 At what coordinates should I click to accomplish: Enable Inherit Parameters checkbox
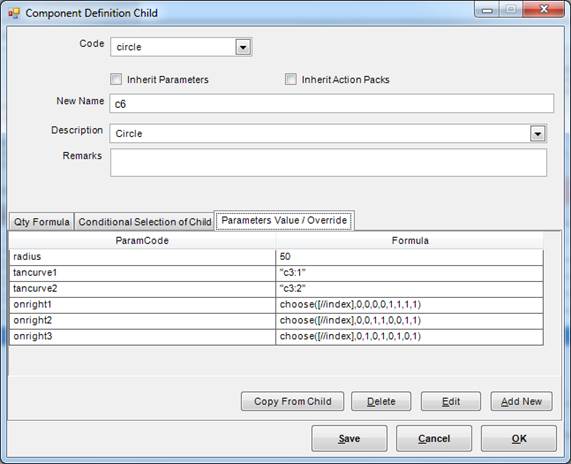116,79
